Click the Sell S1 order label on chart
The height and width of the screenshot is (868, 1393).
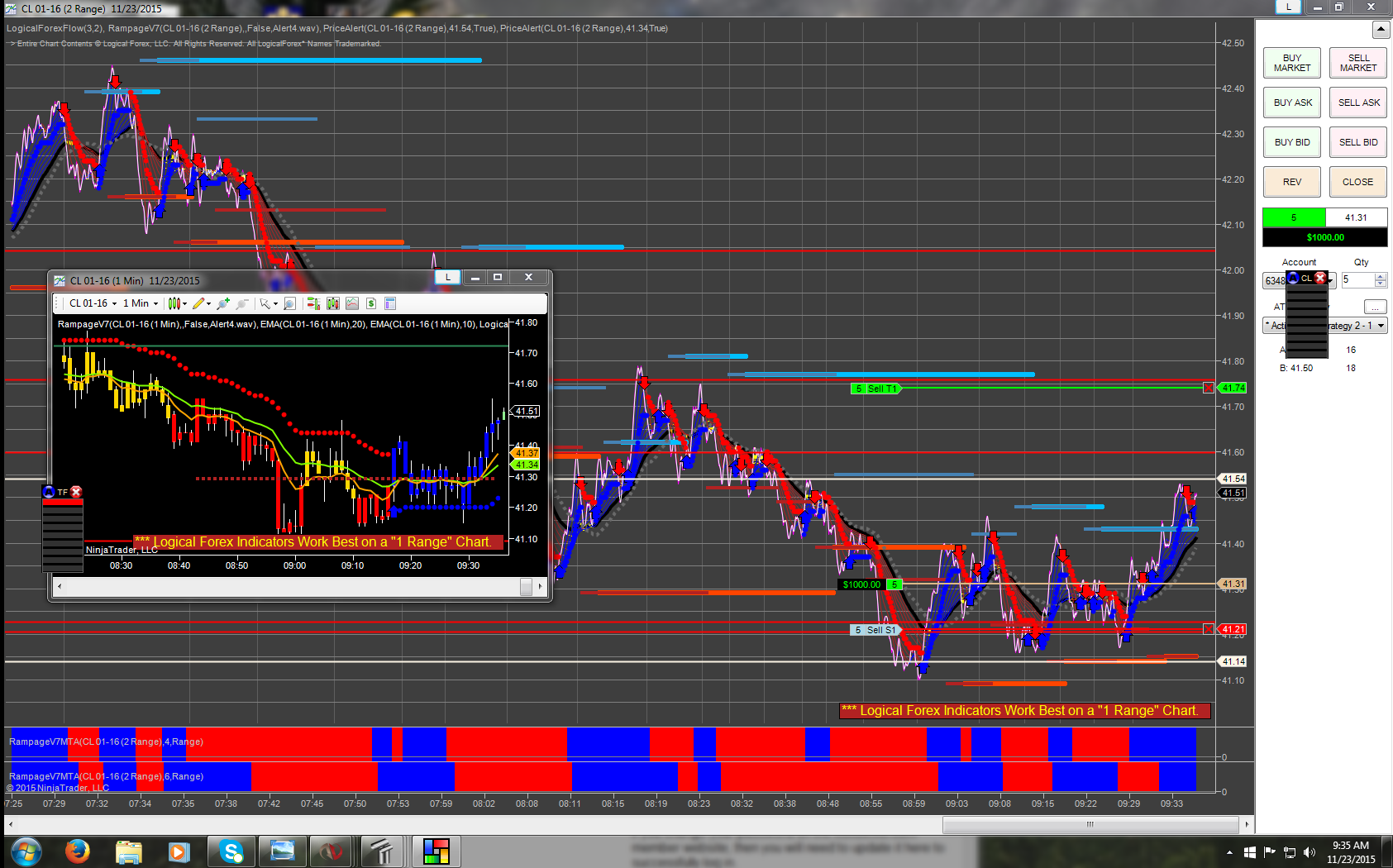[x=875, y=630]
